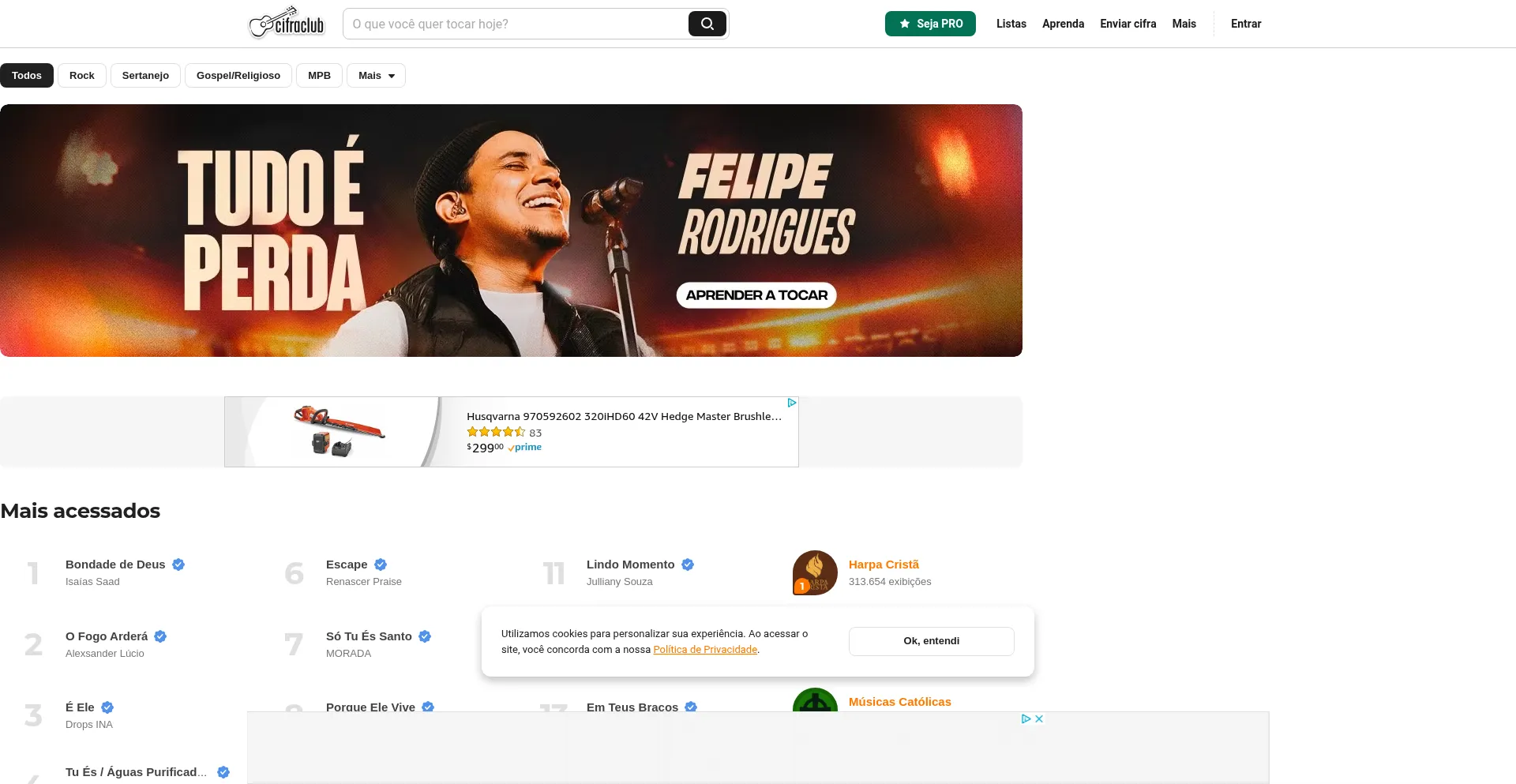The height and width of the screenshot is (784, 1516).
Task: Click the Cifra Club guitar logo
Action: click(x=287, y=23)
